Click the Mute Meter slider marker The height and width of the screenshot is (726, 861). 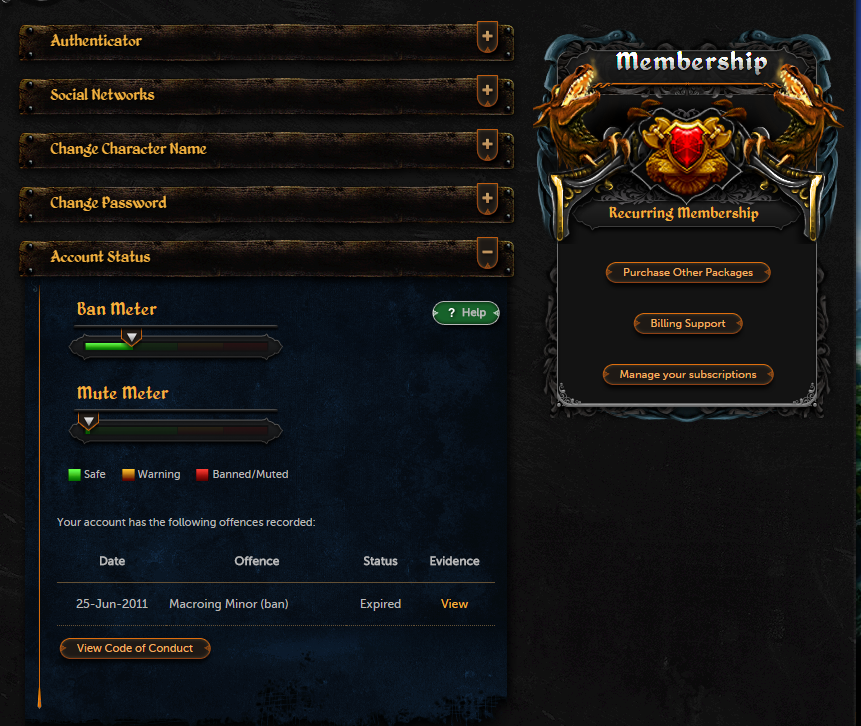pyautogui.click(x=88, y=422)
